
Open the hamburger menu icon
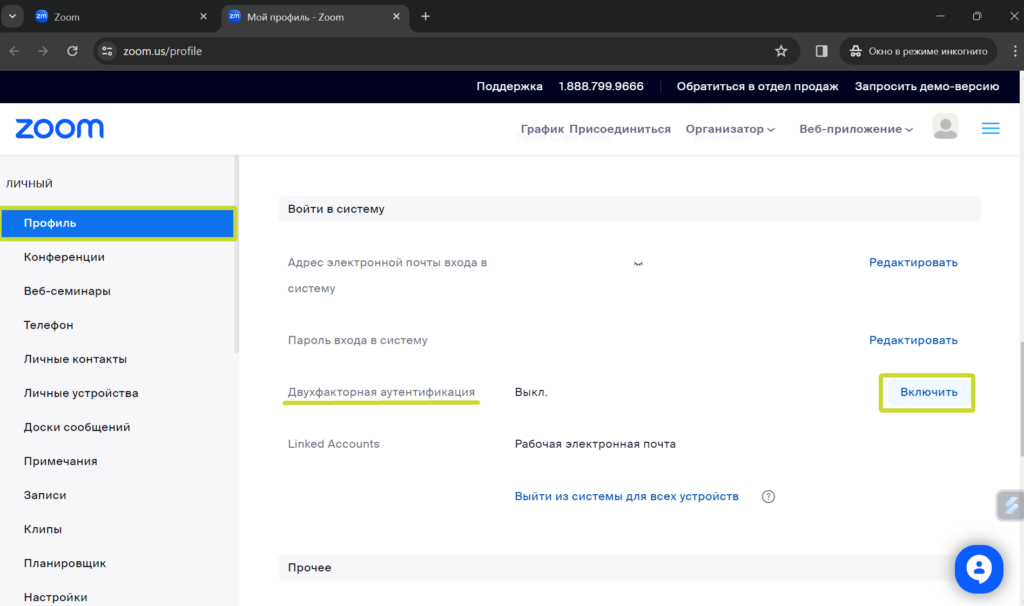pos(990,129)
